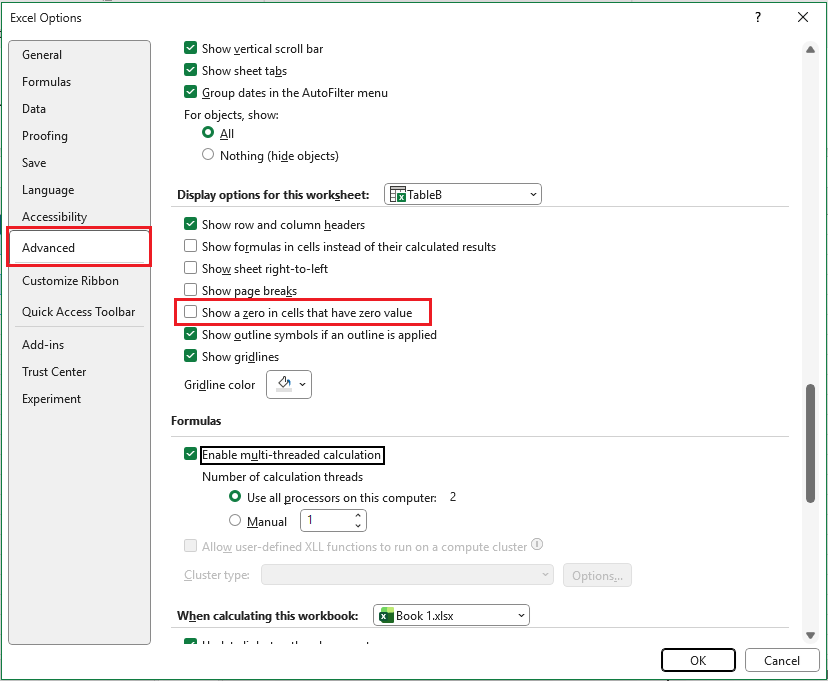The image size is (828, 681).
Task: Go to the Proofing category
Action: (45, 136)
